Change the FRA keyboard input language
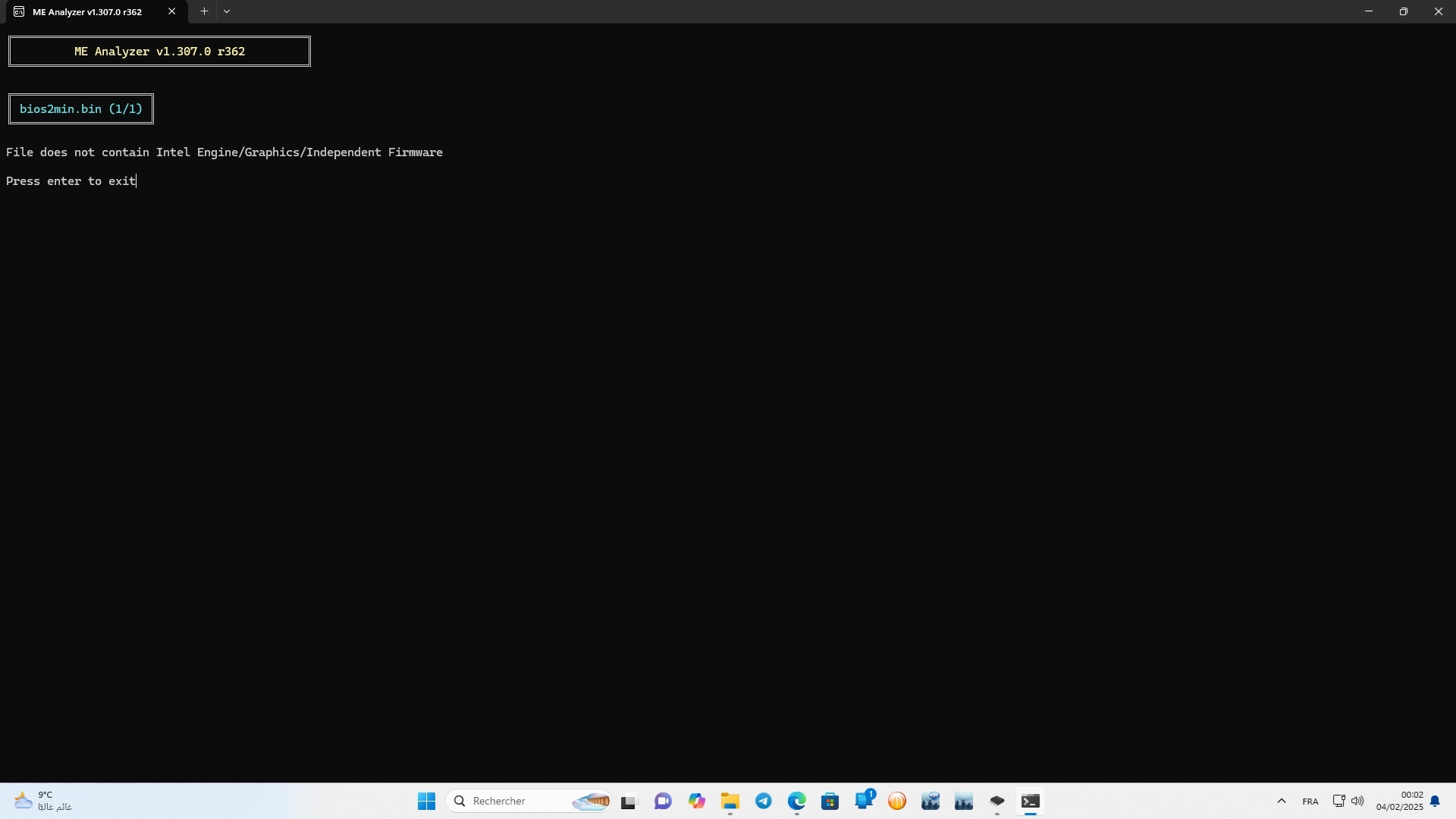 [1310, 802]
